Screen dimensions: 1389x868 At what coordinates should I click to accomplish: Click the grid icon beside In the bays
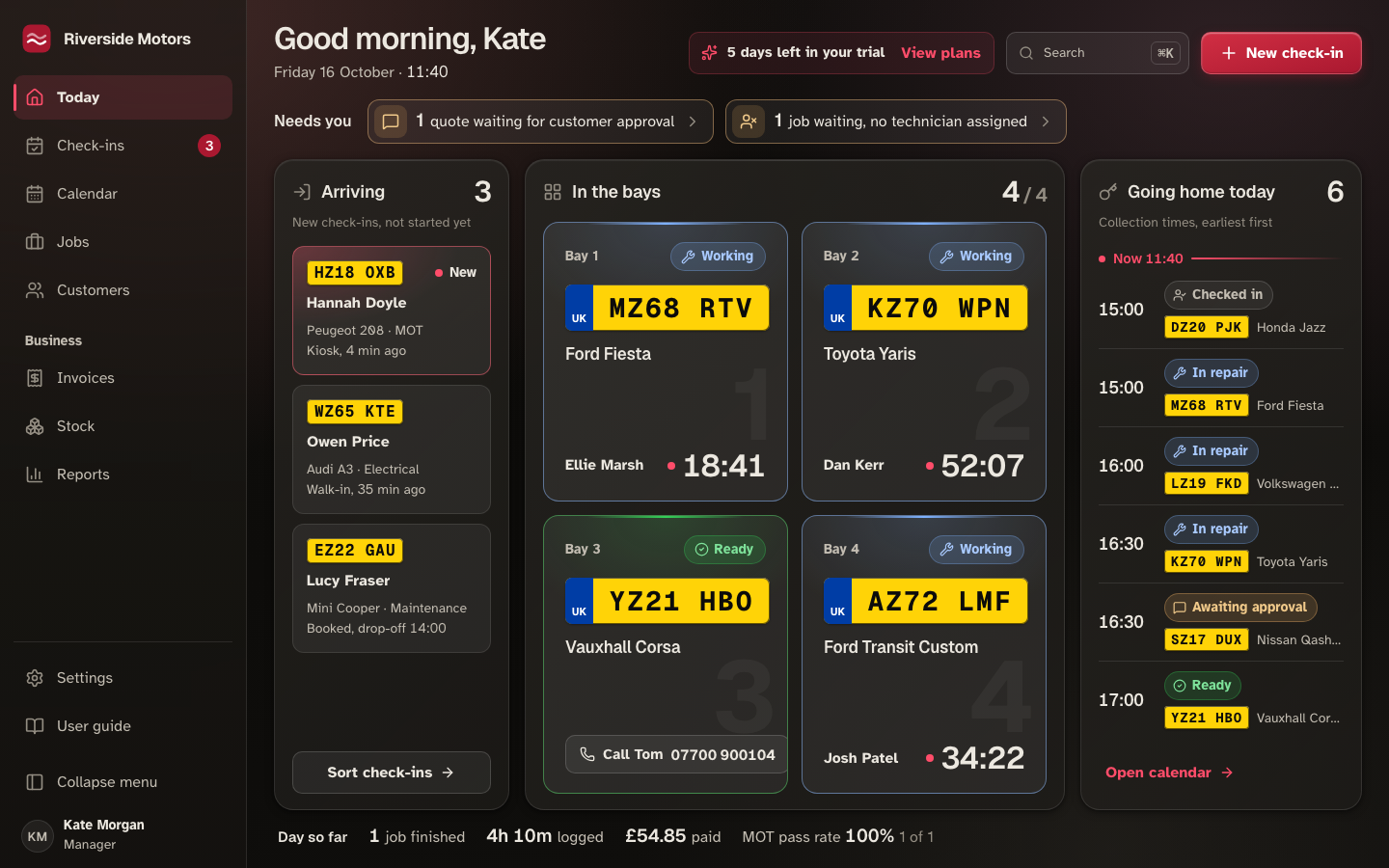(553, 192)
